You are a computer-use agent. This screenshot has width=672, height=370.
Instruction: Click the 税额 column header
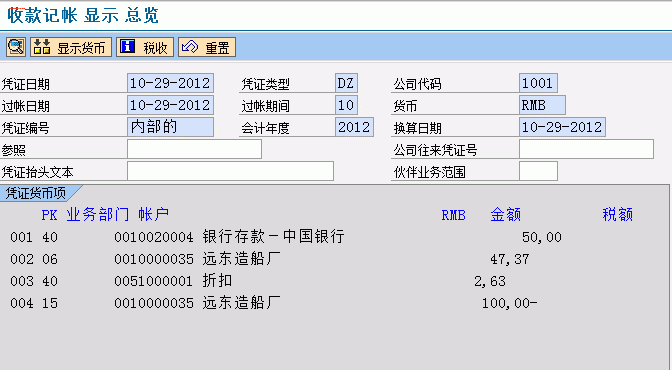pos(618,214)
